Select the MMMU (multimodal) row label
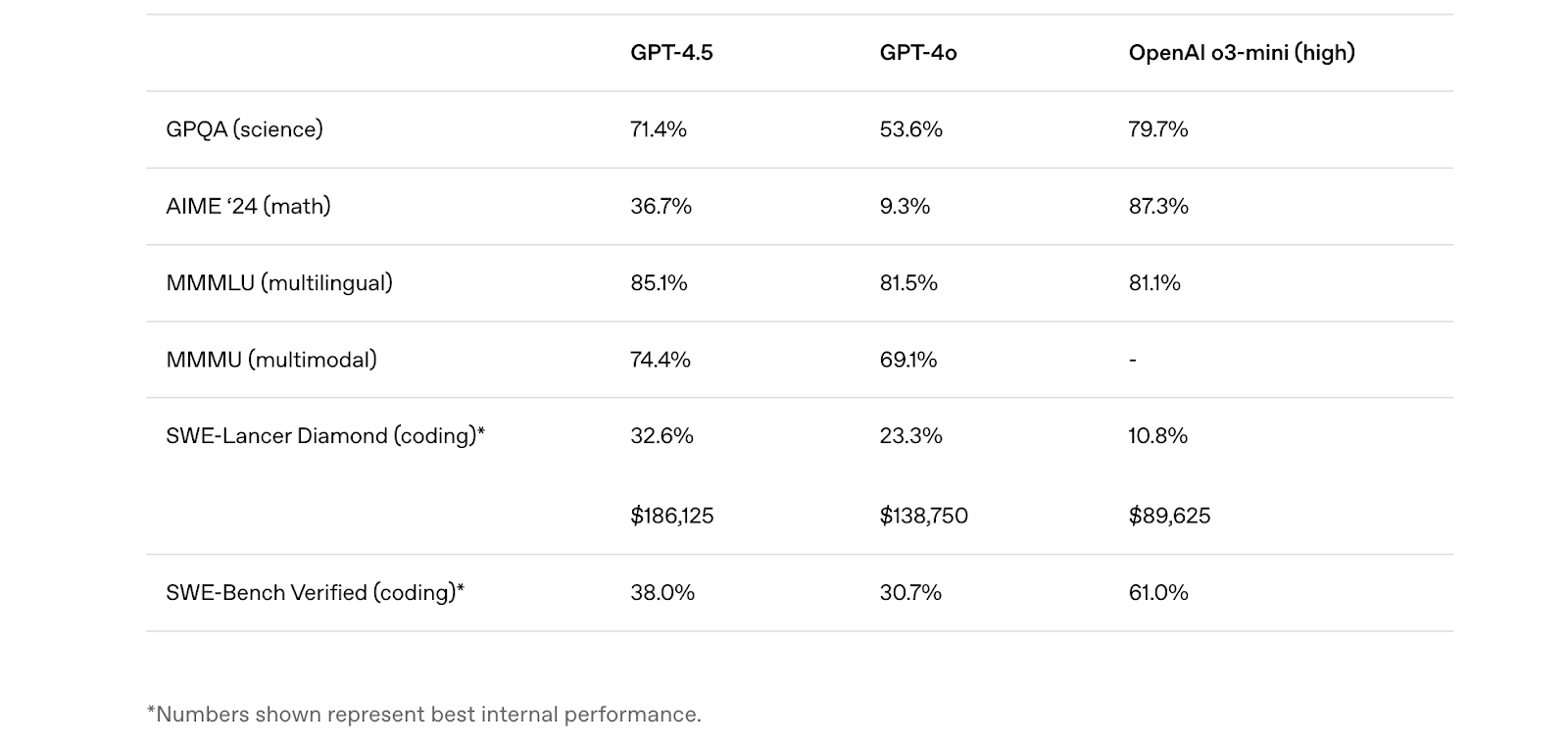Viewport: 1568px width, 744px height. click(271, 359)
